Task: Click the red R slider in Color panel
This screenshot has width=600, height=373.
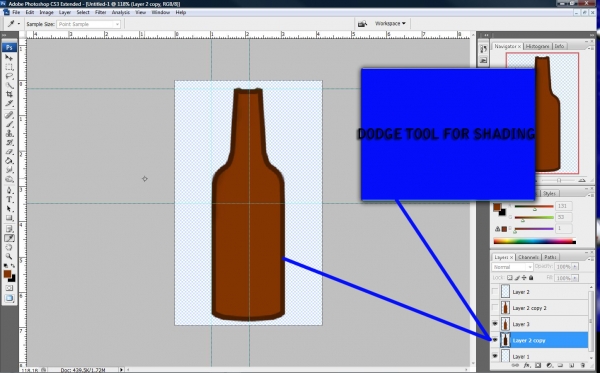Action: pyautogui.click(x=534, y=207)
